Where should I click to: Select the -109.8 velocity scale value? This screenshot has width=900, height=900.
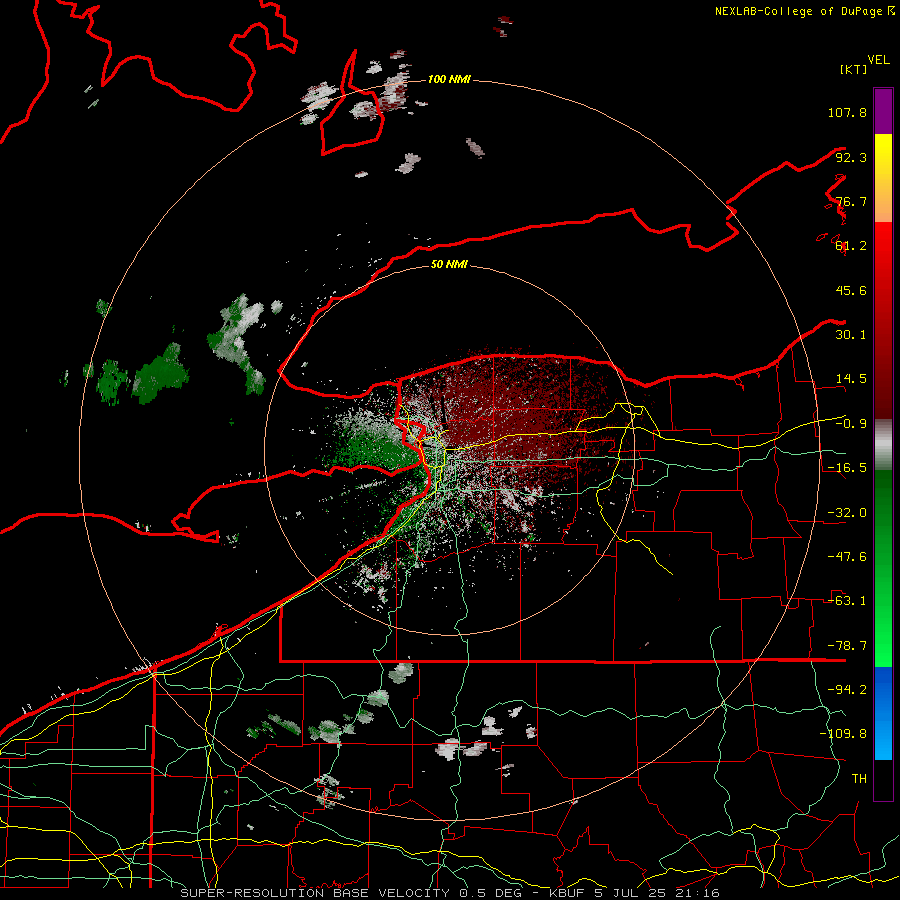[843, 734]
